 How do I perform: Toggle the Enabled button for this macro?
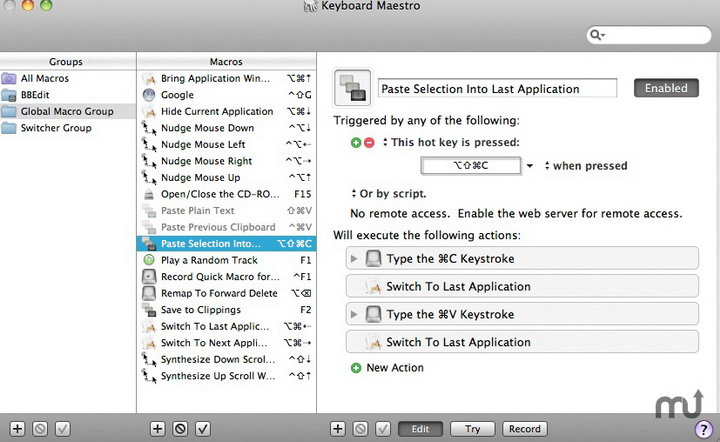(x=666, y=88)
